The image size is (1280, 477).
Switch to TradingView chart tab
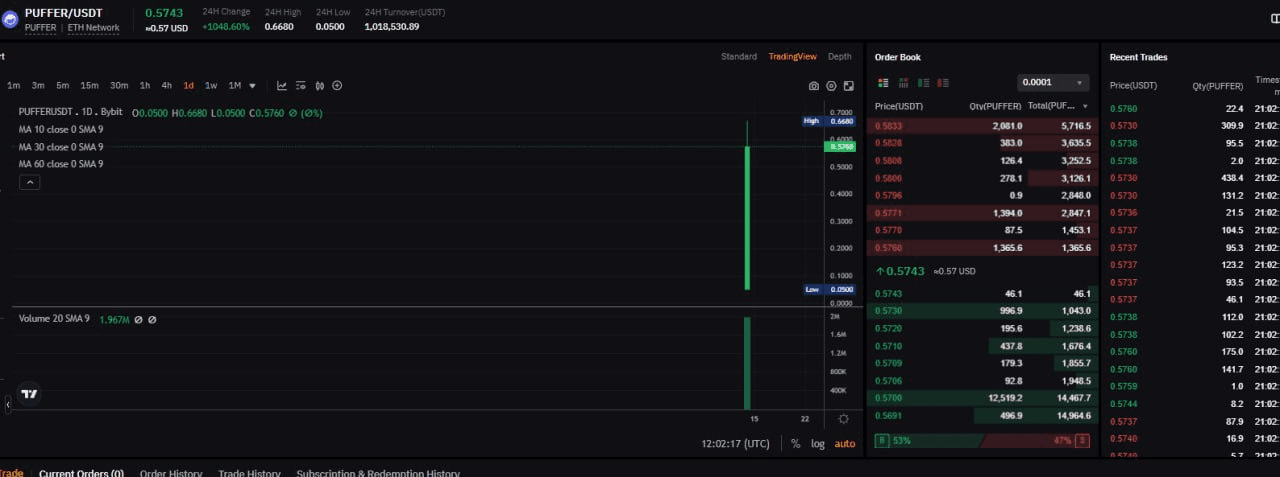point(793,57)
